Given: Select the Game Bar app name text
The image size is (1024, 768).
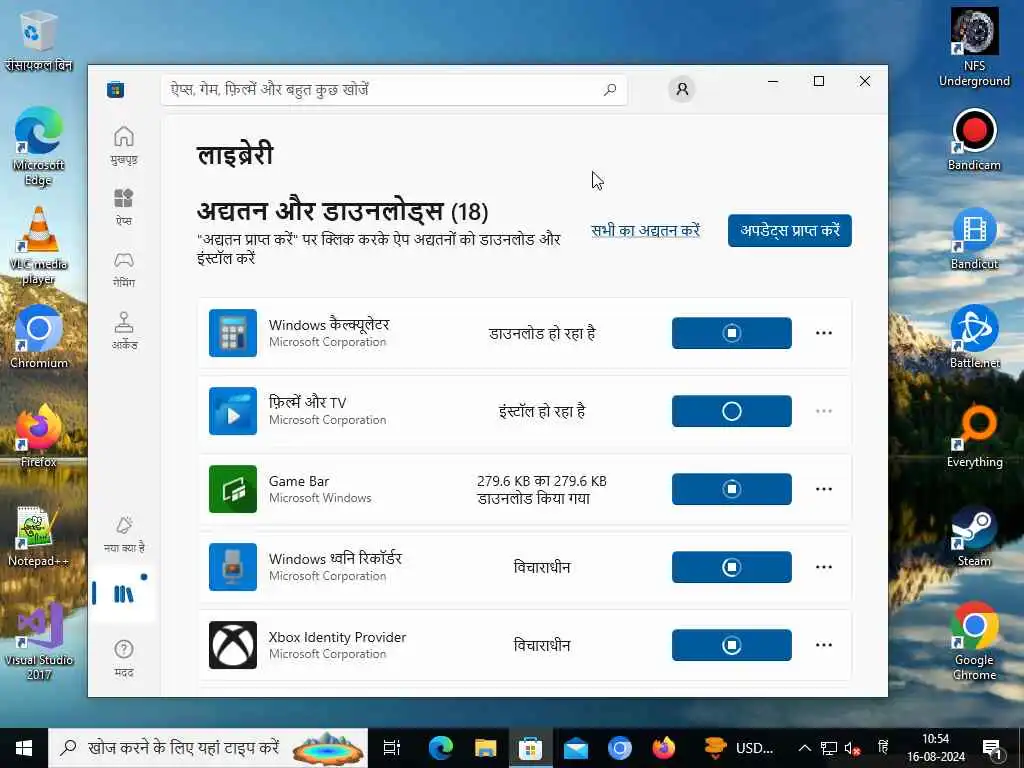Looking at the screenshot, I should [298, 481].
